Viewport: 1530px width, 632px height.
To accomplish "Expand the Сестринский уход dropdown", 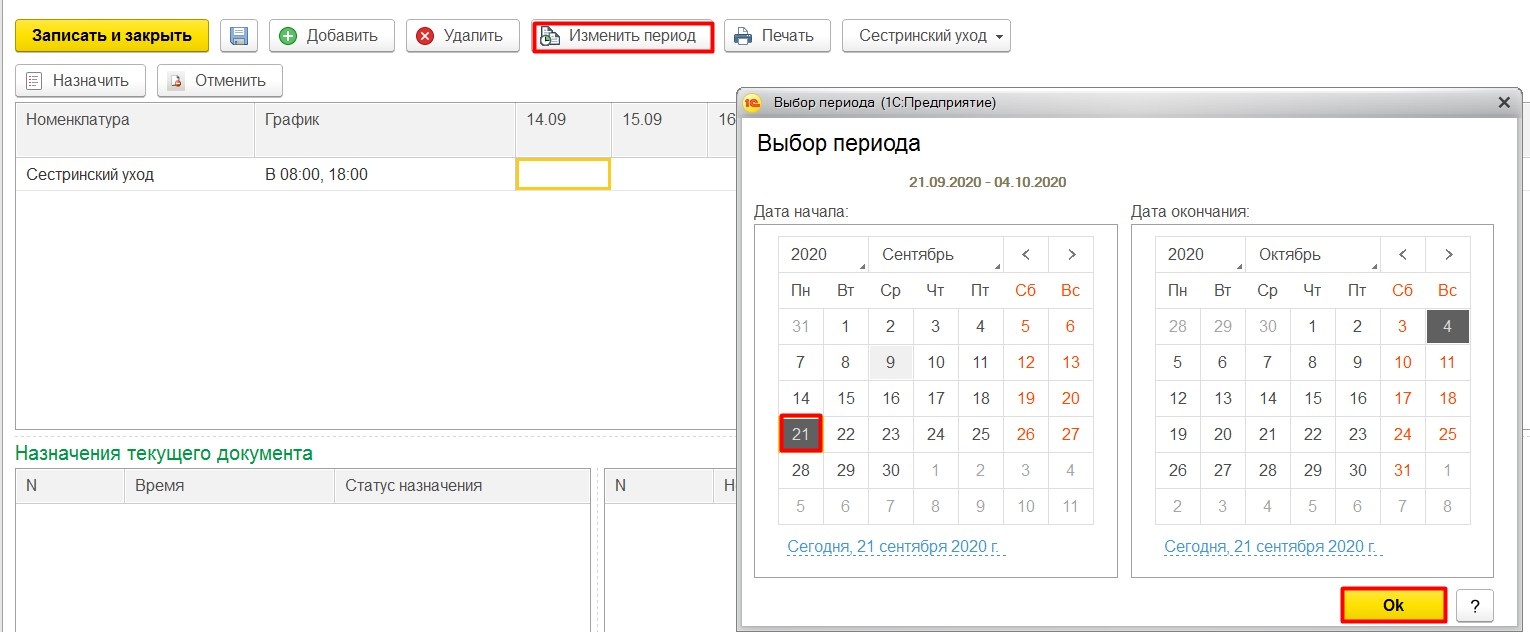I will pos(926,36).
